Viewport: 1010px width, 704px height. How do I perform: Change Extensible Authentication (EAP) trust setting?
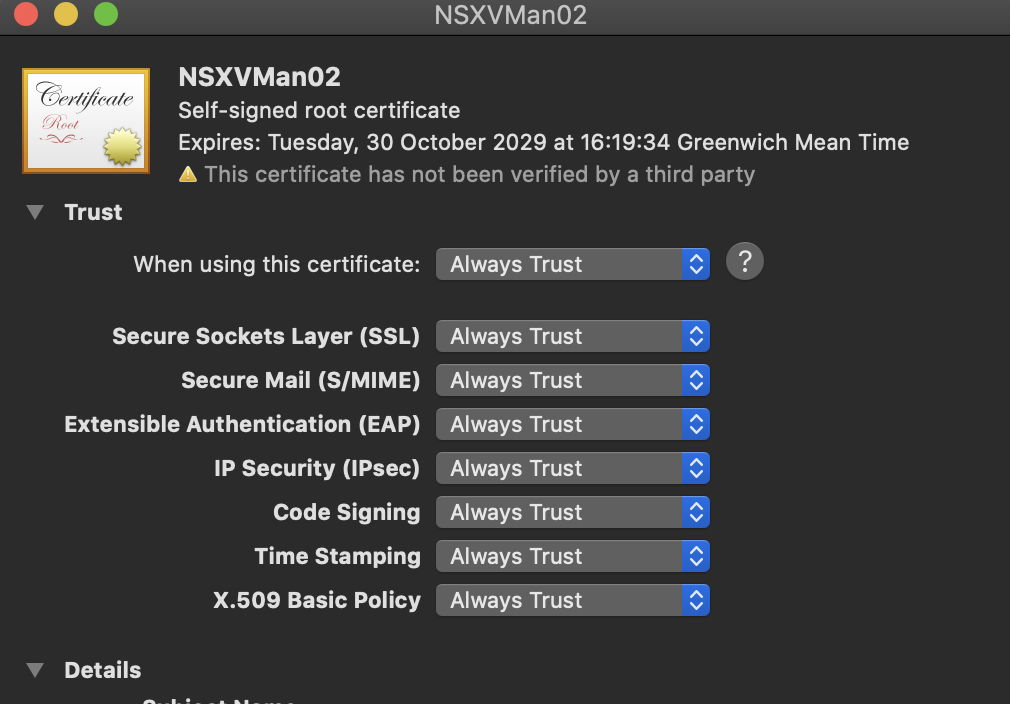point(573,424)
